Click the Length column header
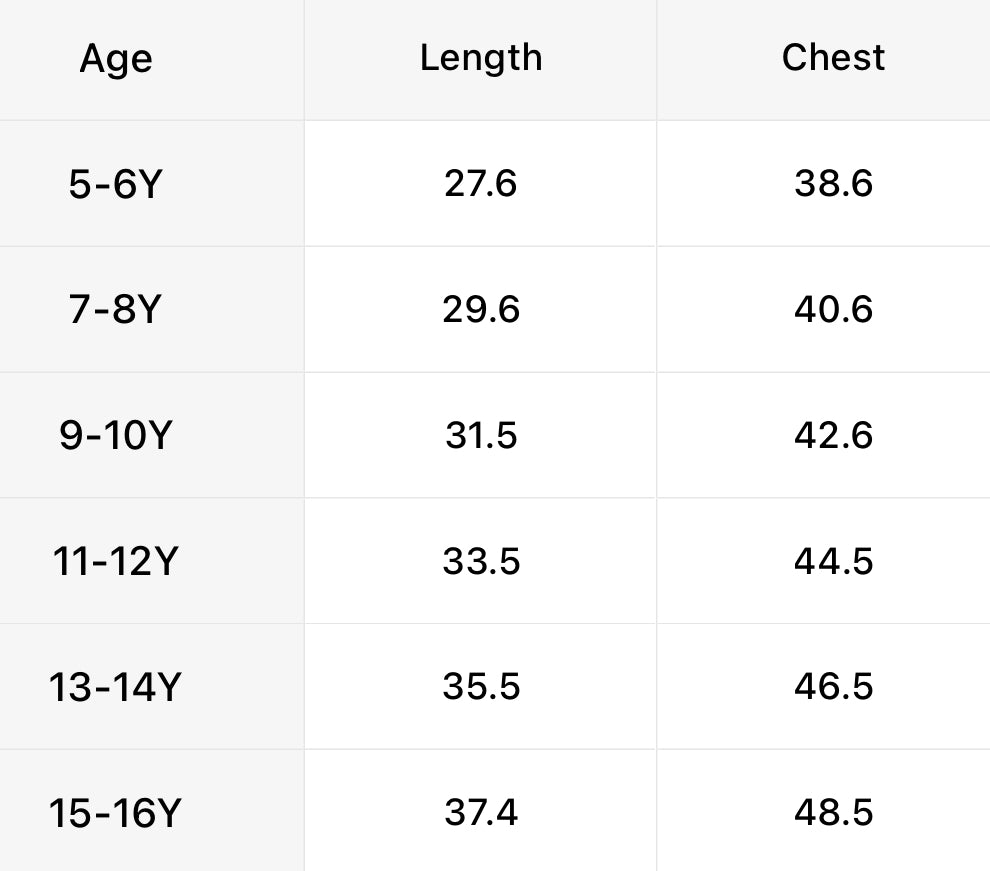Image resolution: width=990 pixels, height=871 pixels. coord(481,58)
